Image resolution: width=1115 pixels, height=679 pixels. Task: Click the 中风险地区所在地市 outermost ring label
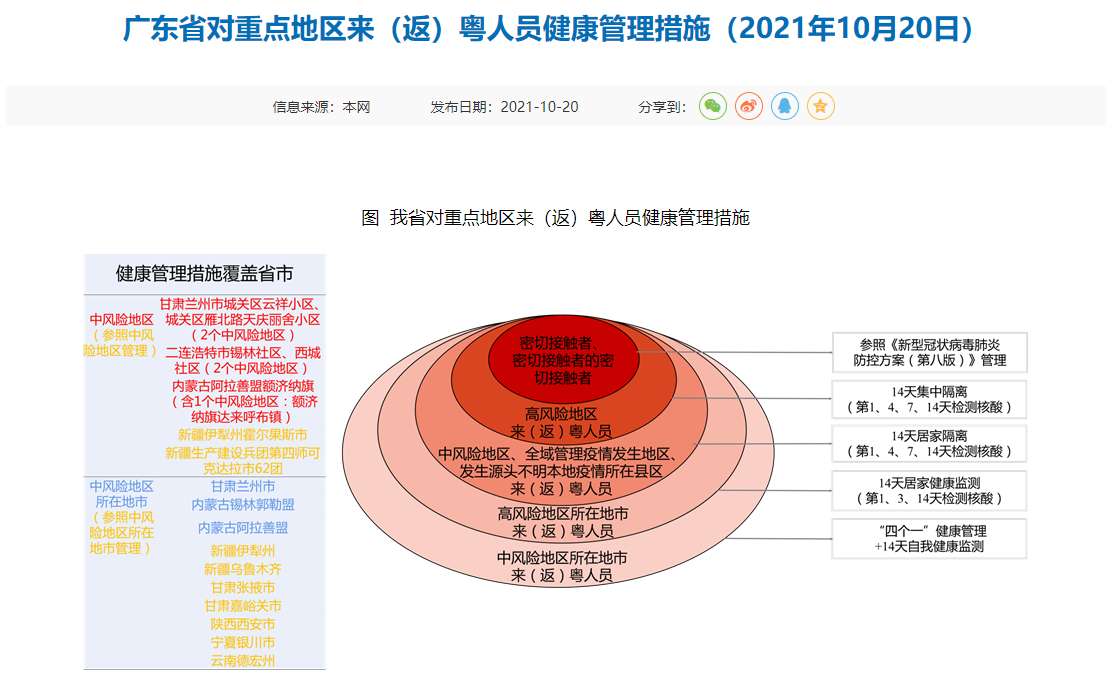(x=562, y=566)
